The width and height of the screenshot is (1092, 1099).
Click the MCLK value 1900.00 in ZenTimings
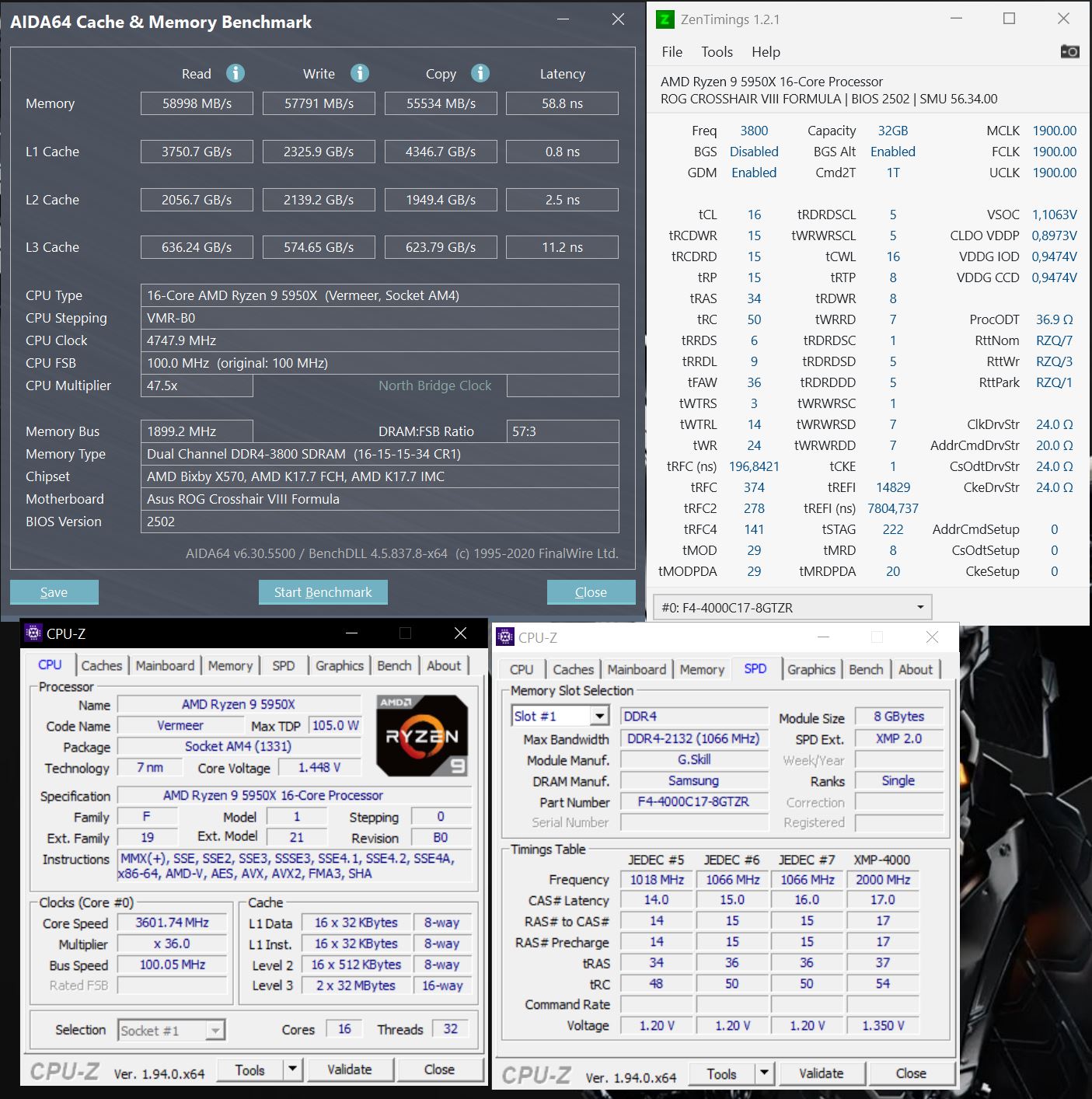click(x=1054, y=131)
